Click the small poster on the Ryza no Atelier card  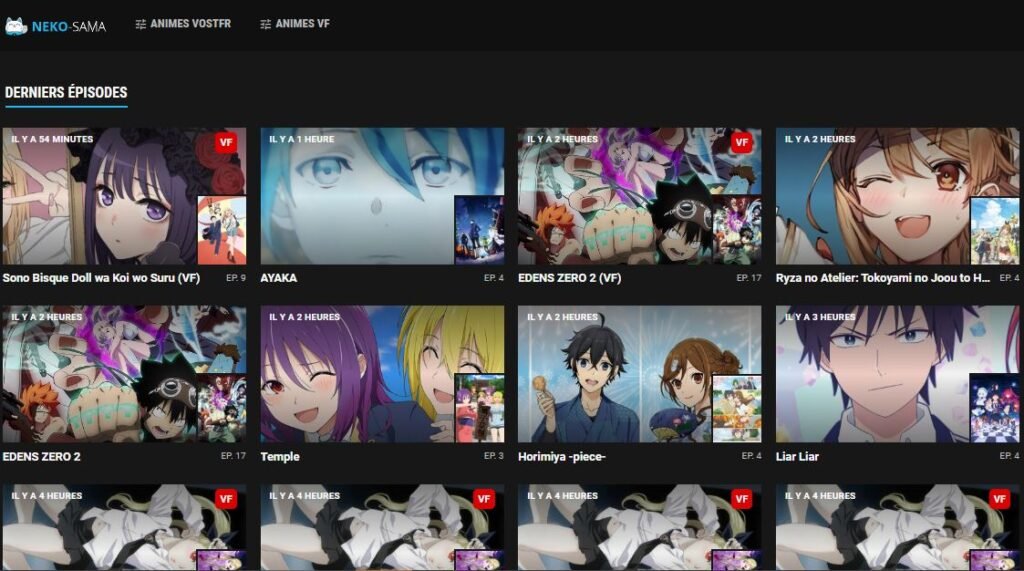point(995,230)
